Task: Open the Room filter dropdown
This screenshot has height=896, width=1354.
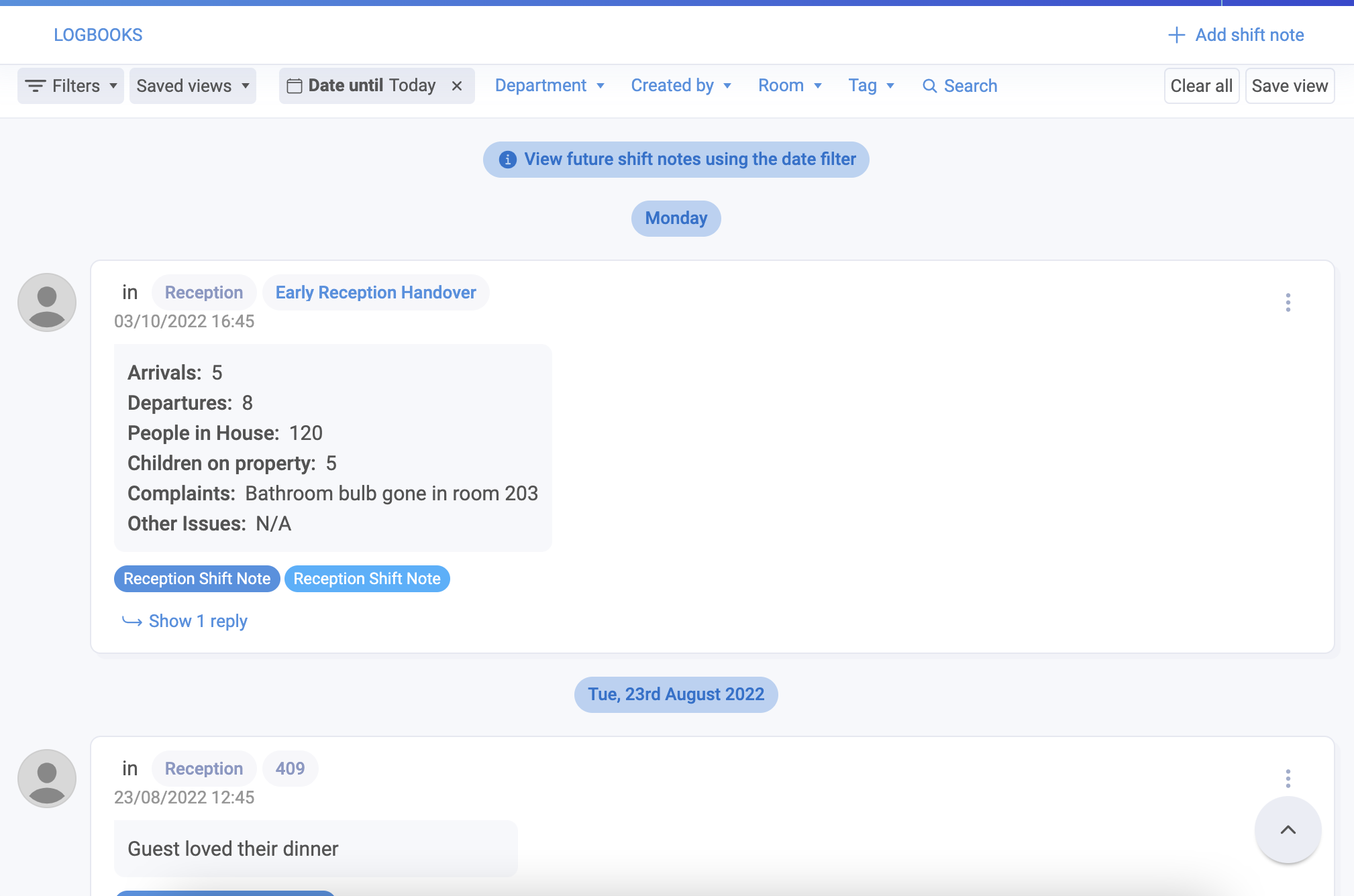Action: (x=790, y=86)
